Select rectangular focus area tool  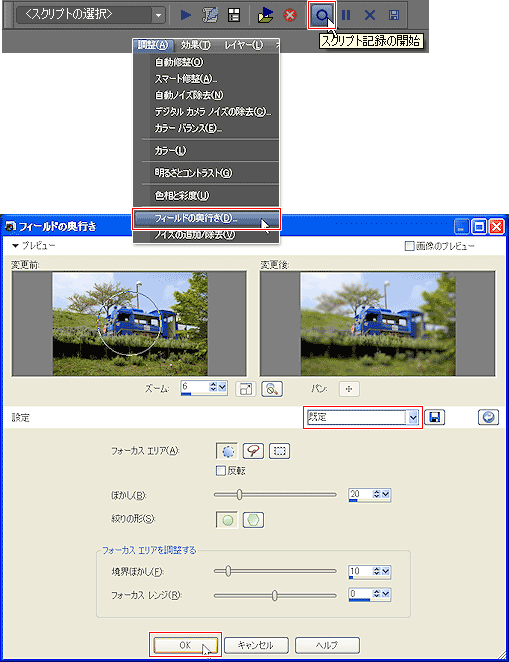[x=279, y=451]
